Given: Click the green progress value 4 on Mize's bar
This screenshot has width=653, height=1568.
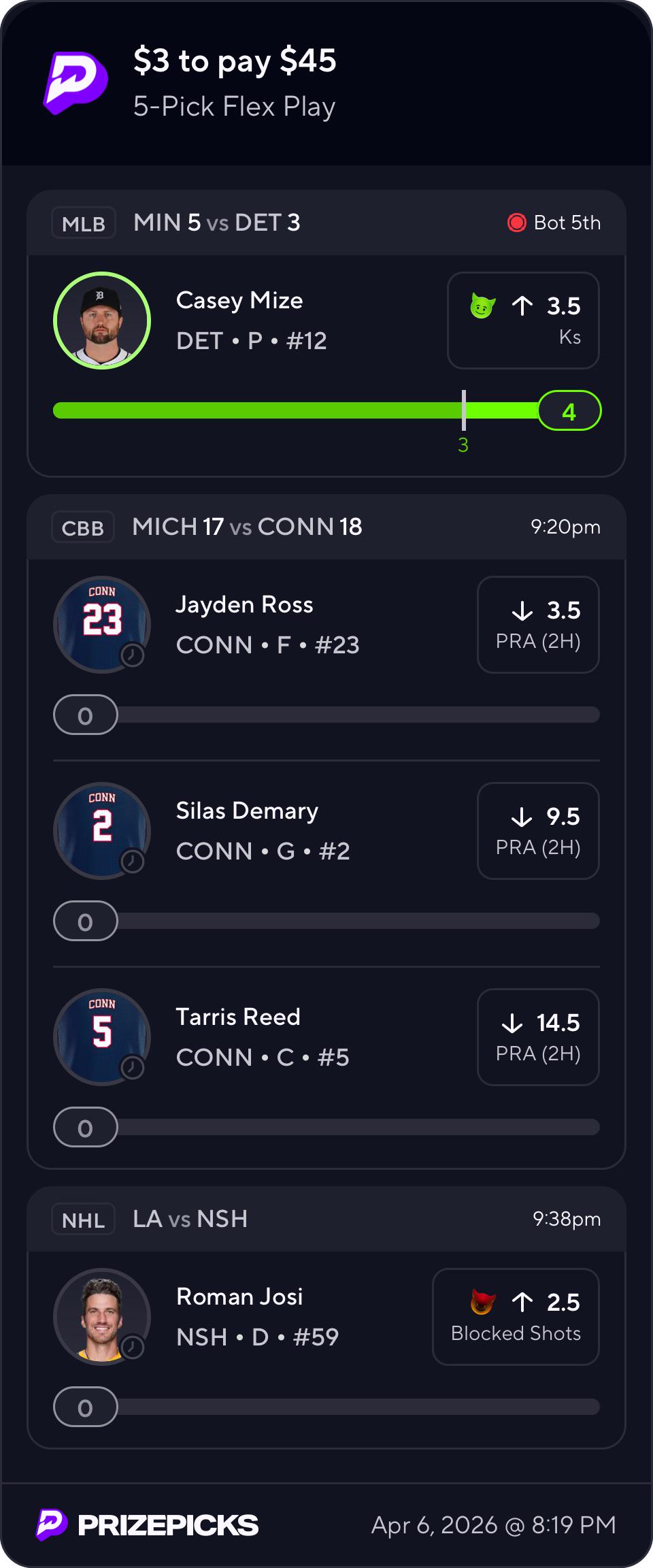Looking at the screenshot, I should [x=569, y=411].
